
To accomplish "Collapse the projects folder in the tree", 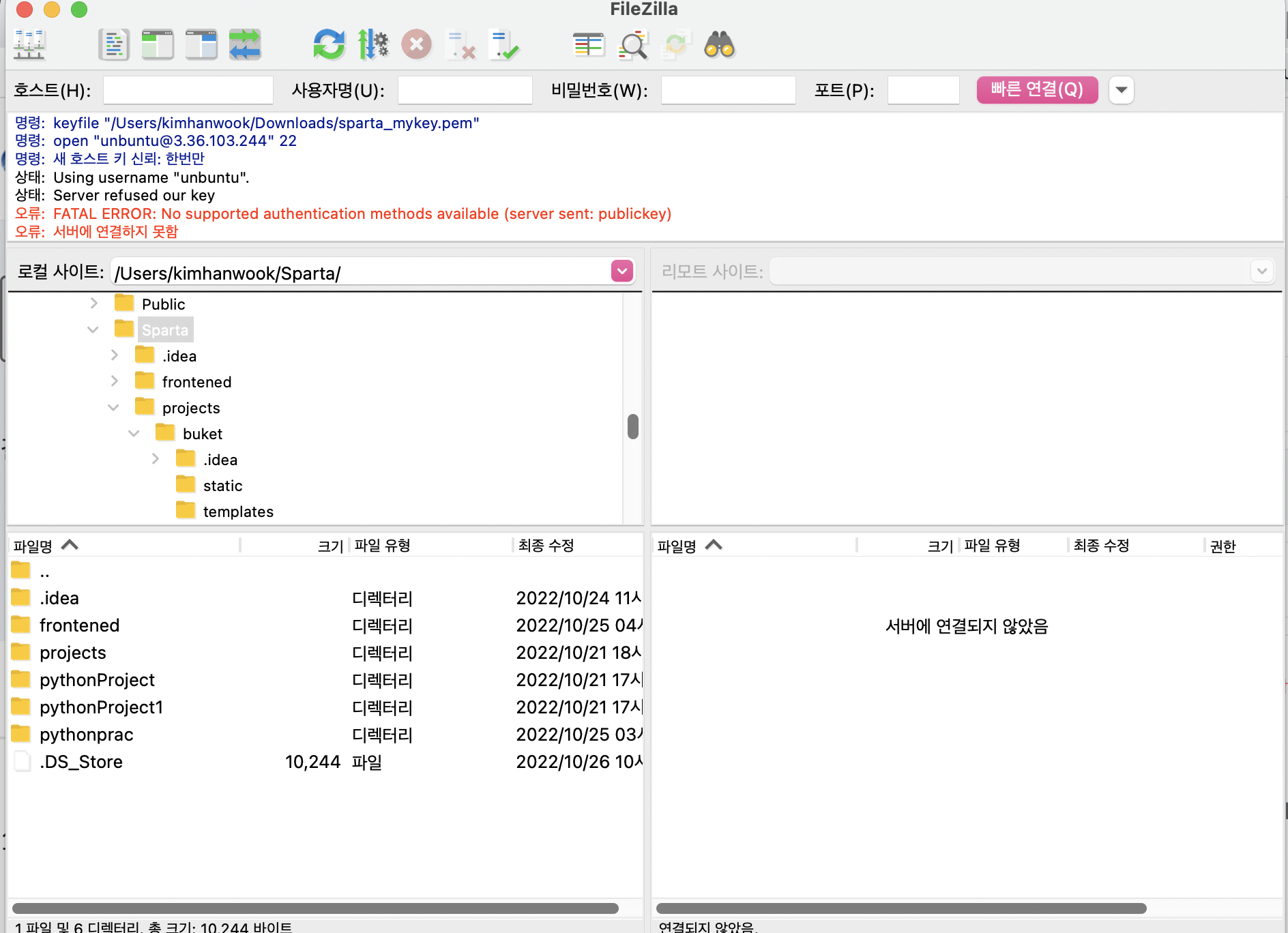I will pos(114,407).
